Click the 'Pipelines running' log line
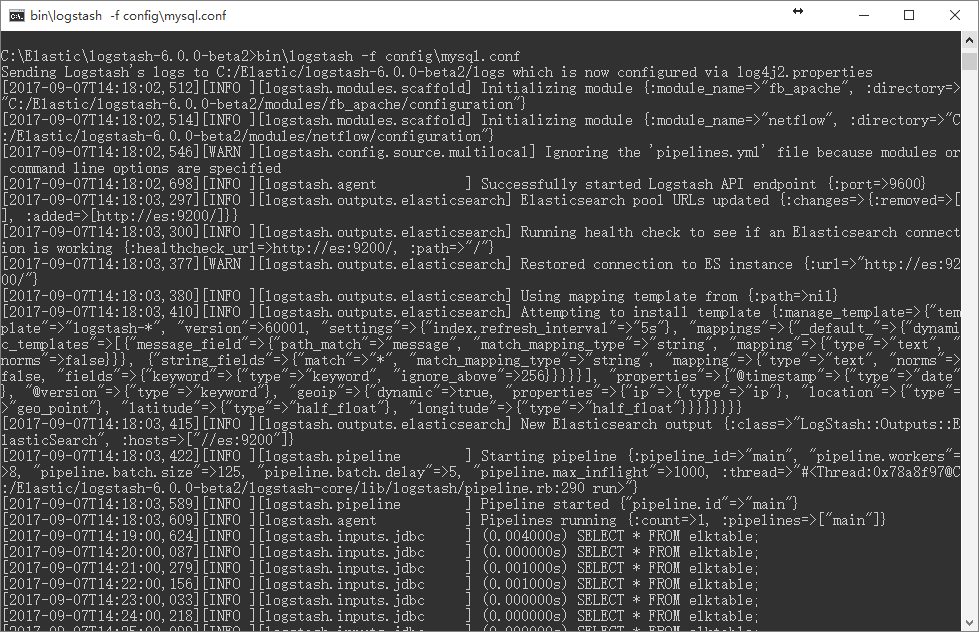Screen dimensions: 979x632 443,520
